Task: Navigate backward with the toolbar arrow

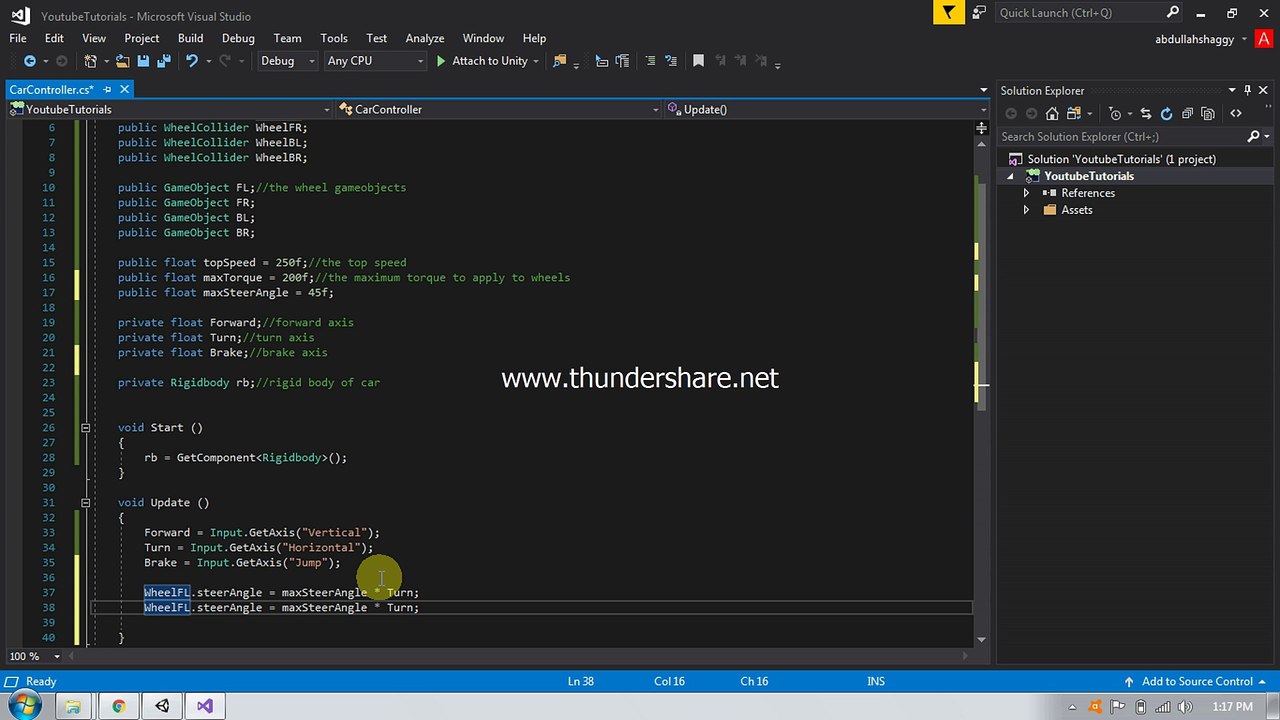Action: point(29,61)
